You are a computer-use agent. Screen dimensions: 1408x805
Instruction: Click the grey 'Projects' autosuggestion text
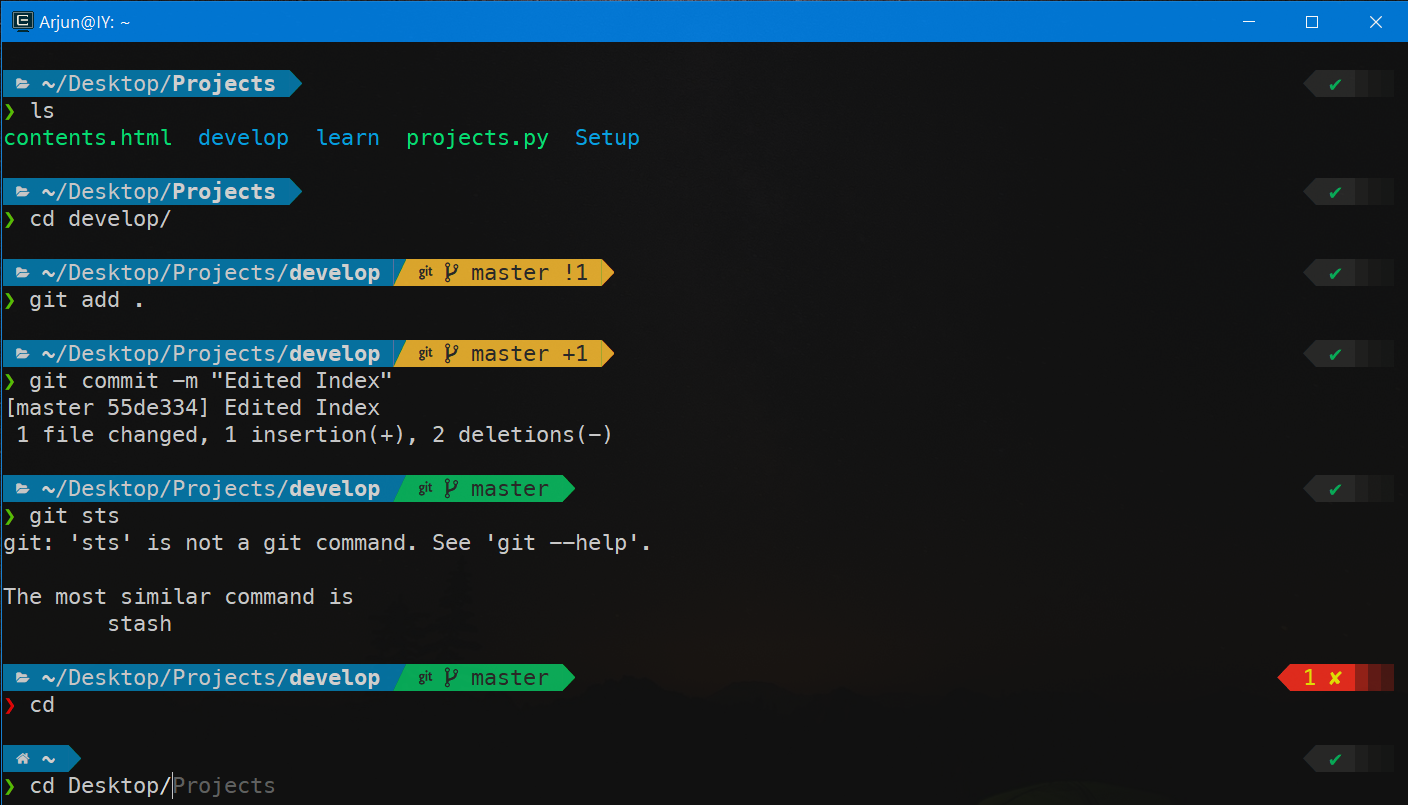(x=224, y=786)
